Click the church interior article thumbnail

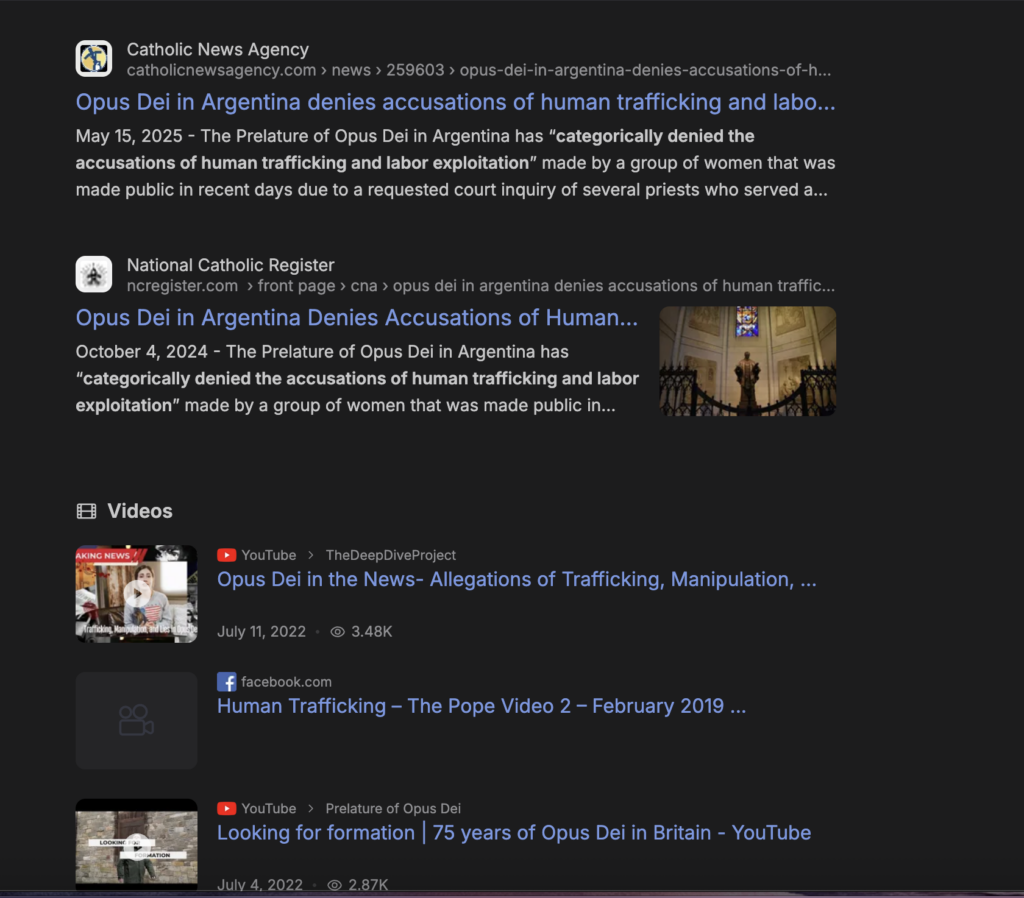pyautogui.click(x=747, y=361)
